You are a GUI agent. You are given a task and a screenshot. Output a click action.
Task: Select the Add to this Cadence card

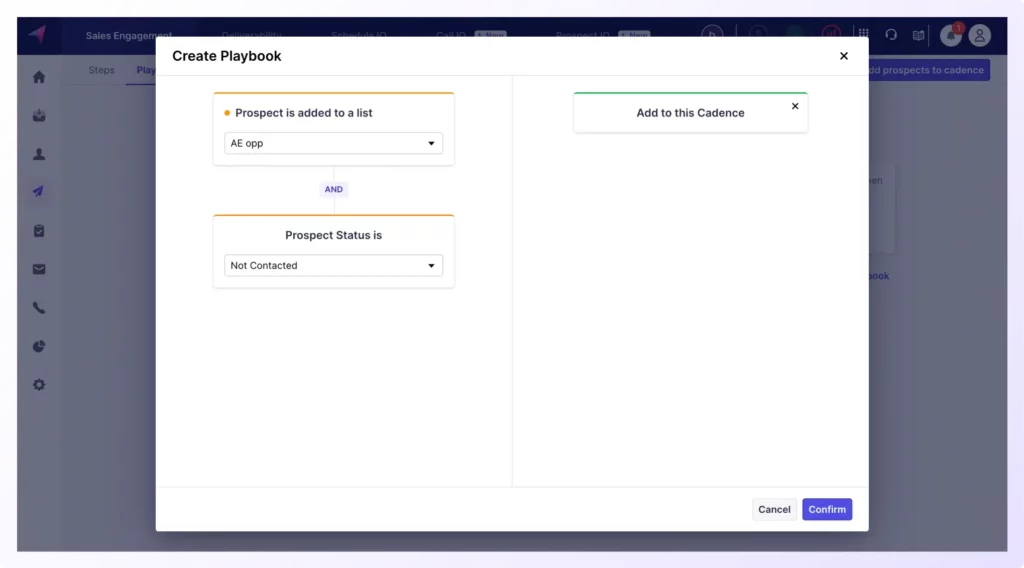tap(690, 113)
